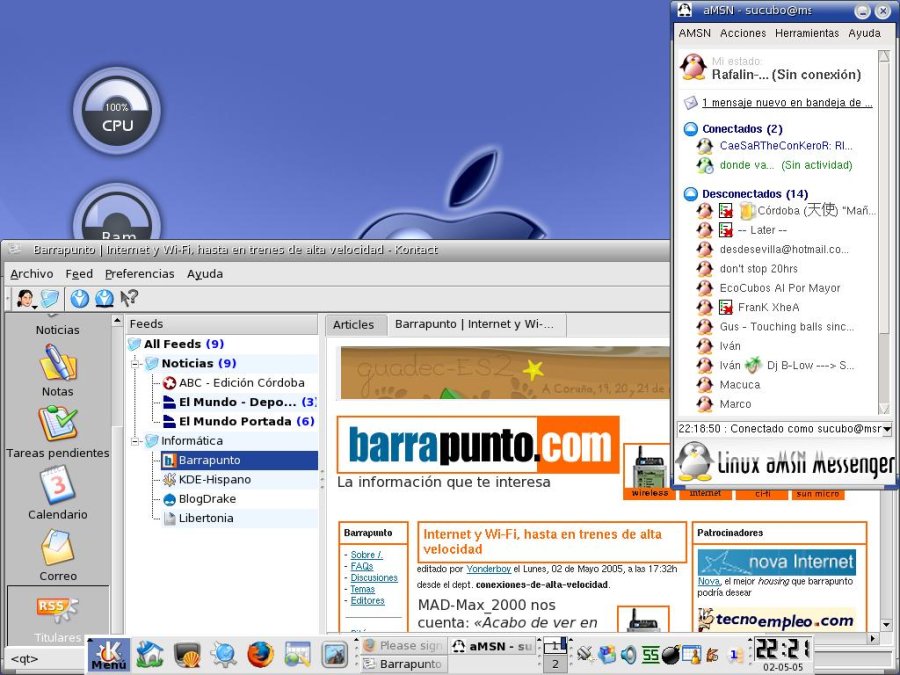Collapse the Desconectados group in aMSN
The height and width of the screenshot is (675, 900).
[x=690, y=194]
